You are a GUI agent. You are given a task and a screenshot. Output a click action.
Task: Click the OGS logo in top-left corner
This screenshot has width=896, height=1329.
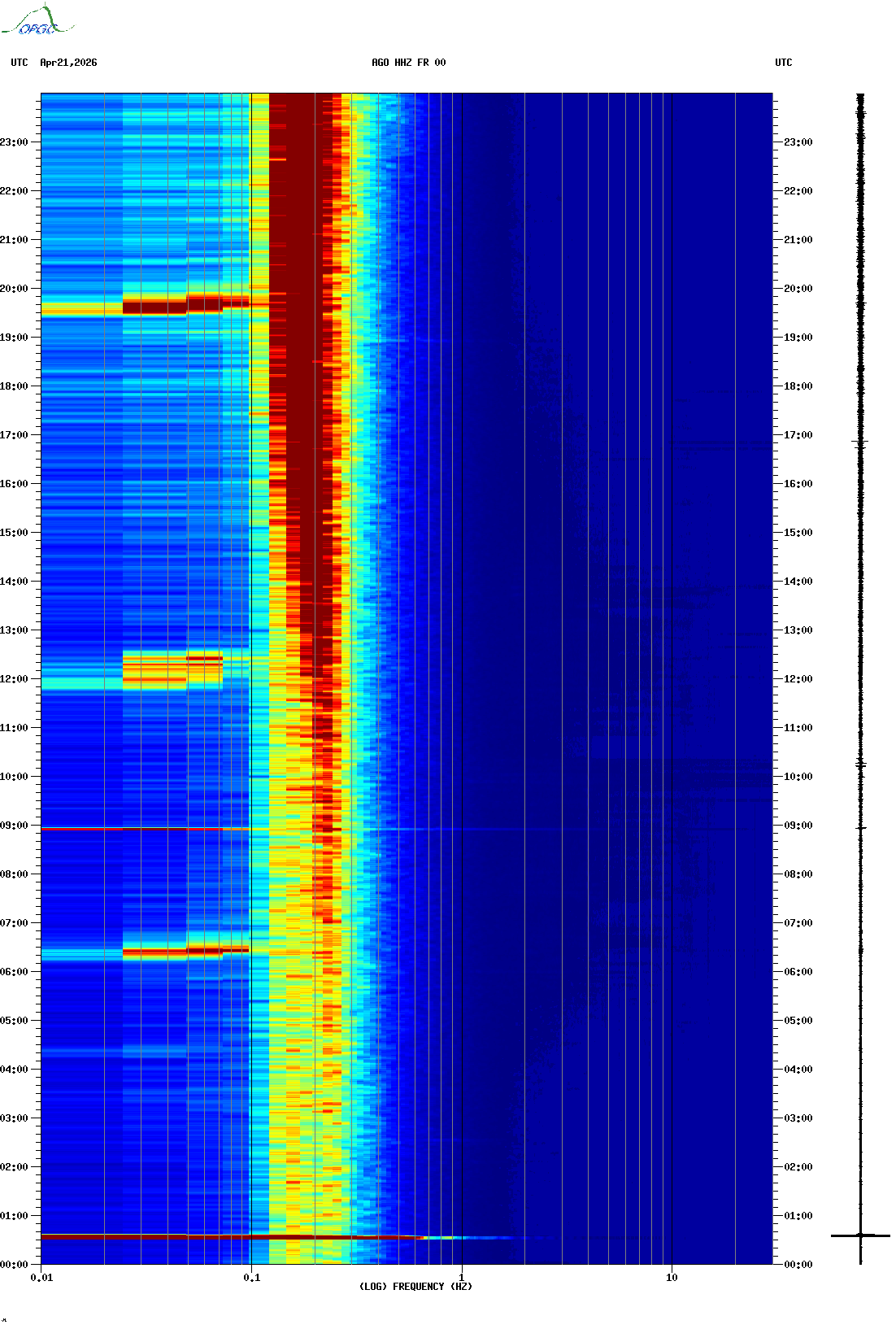[x=37, y=21]
